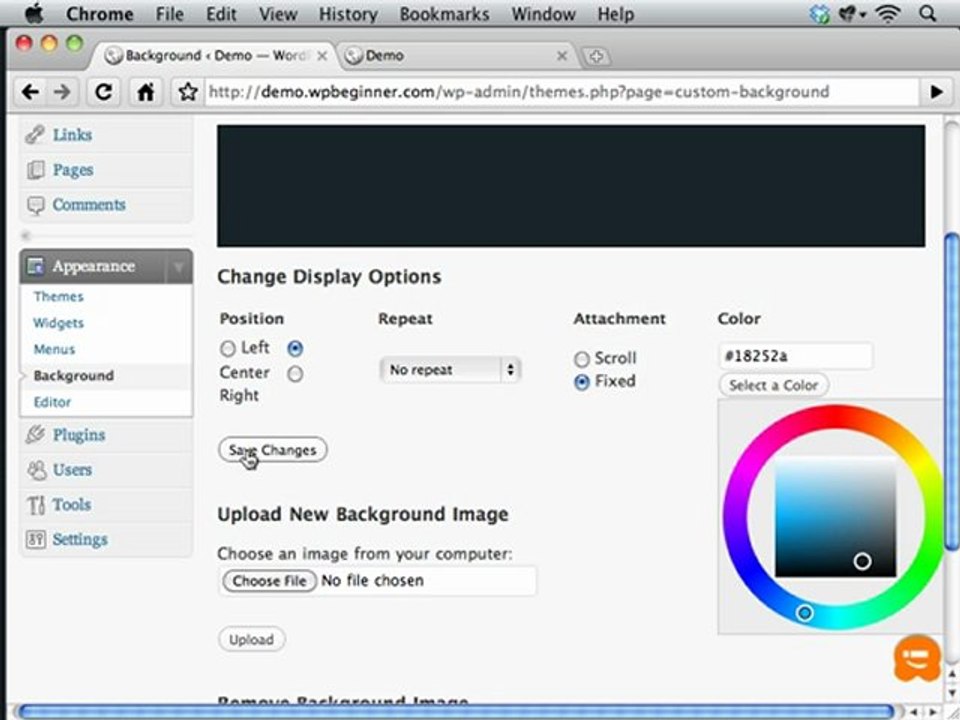This screenshot has width=960, height=720.
Task: Reload the page with the refresh icon
Action: pos(104,92)
